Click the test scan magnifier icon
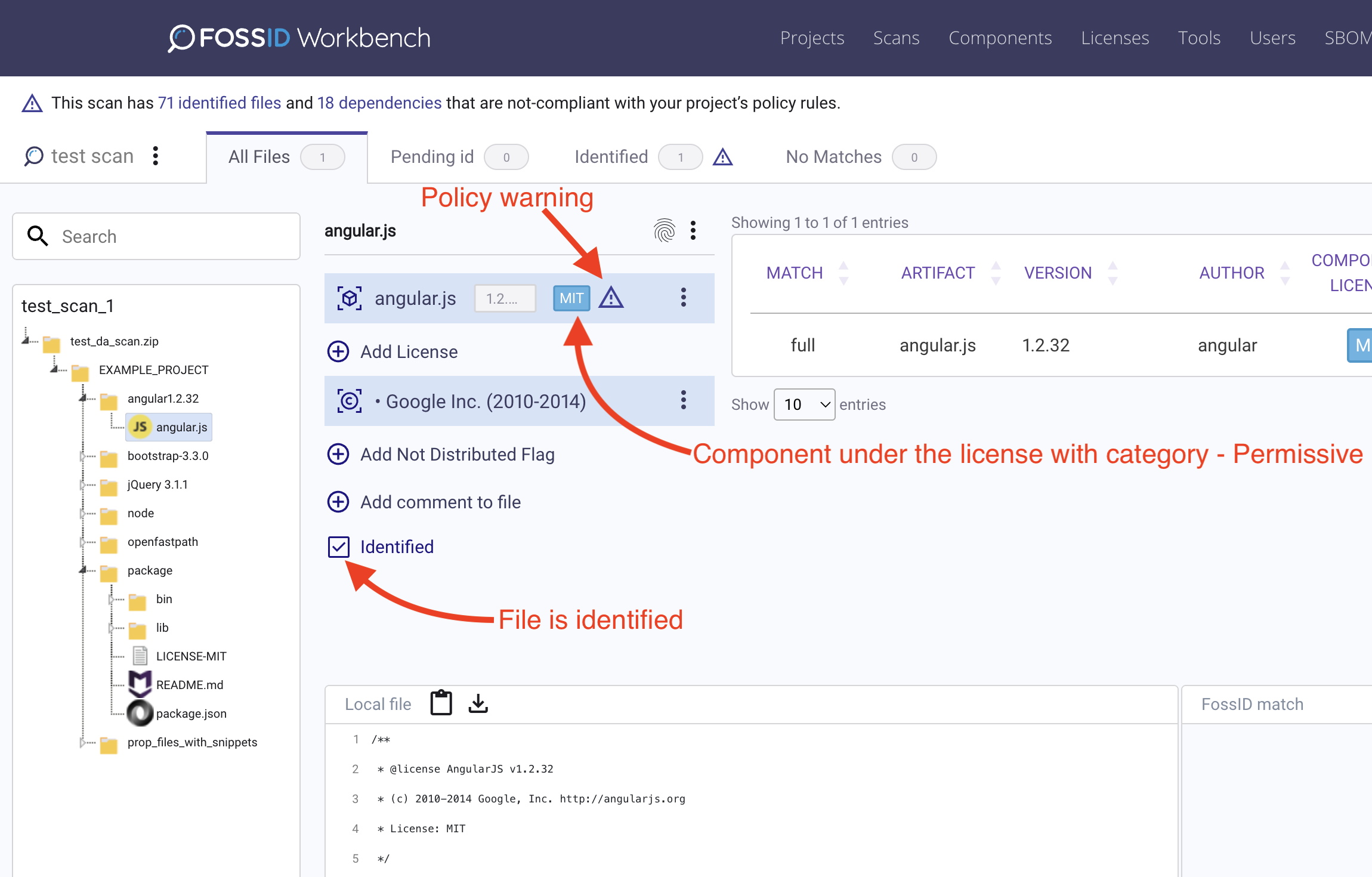 pos(33,156)
